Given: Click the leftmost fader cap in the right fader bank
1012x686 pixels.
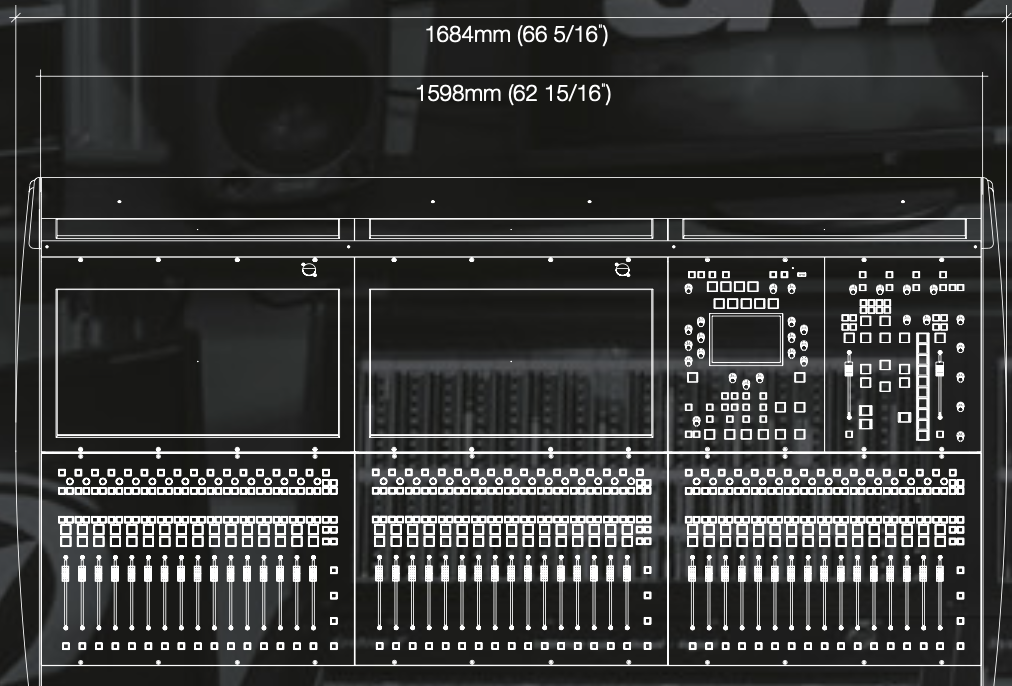Looking at the screenshot, I should point(692,572).
